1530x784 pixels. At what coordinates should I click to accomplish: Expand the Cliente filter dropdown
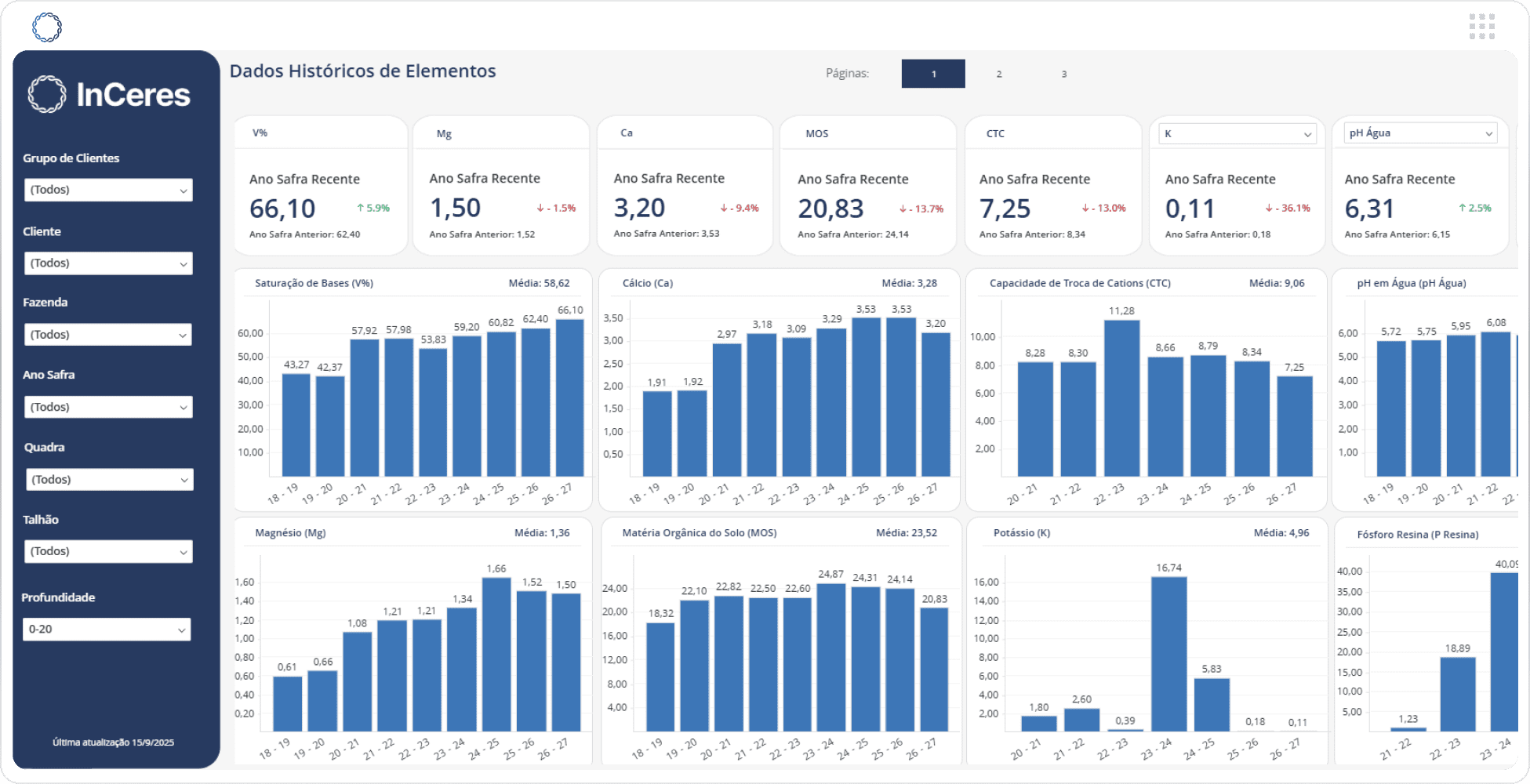pos(108,263)
